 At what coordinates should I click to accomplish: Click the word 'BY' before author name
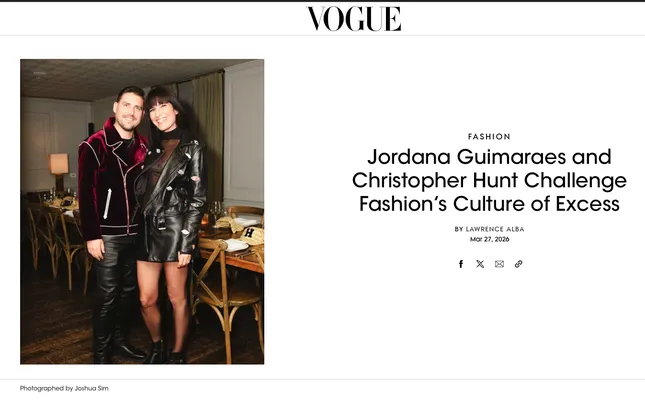click(x=459, y=229)
